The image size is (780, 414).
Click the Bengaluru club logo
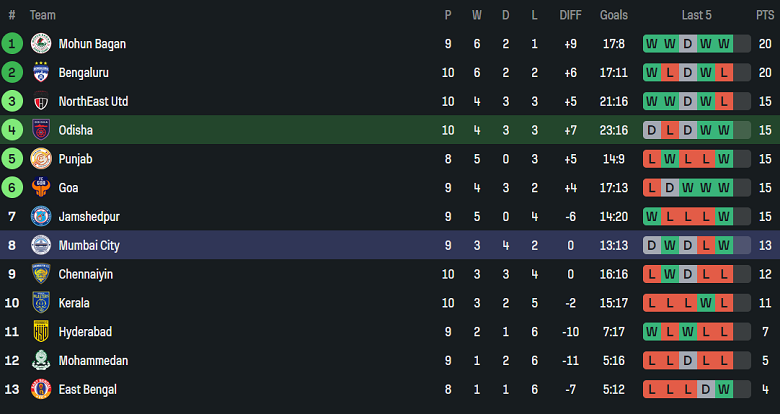tap(41, 72)
